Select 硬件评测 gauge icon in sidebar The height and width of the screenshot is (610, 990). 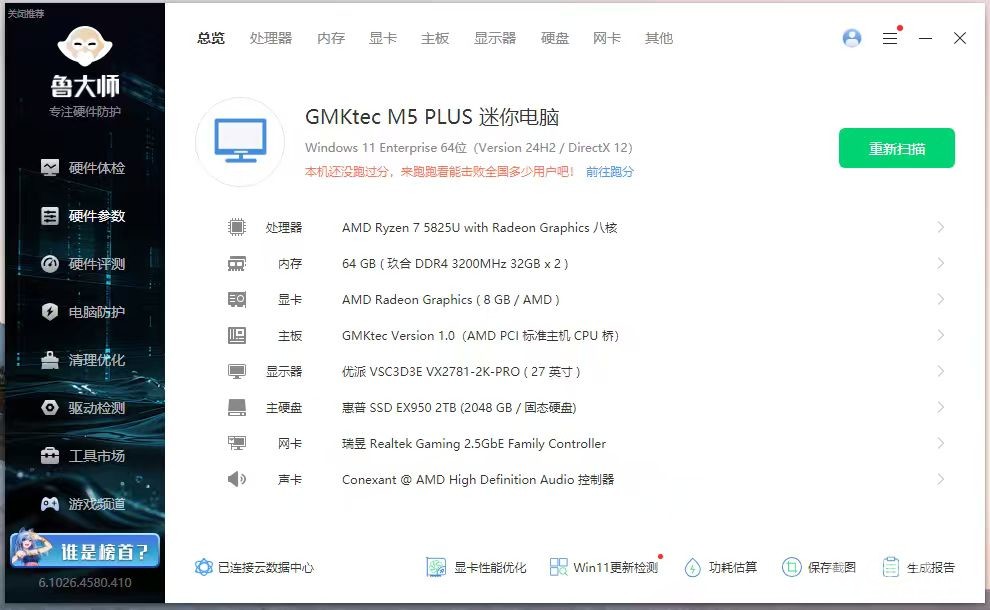[x=50, y=264]
